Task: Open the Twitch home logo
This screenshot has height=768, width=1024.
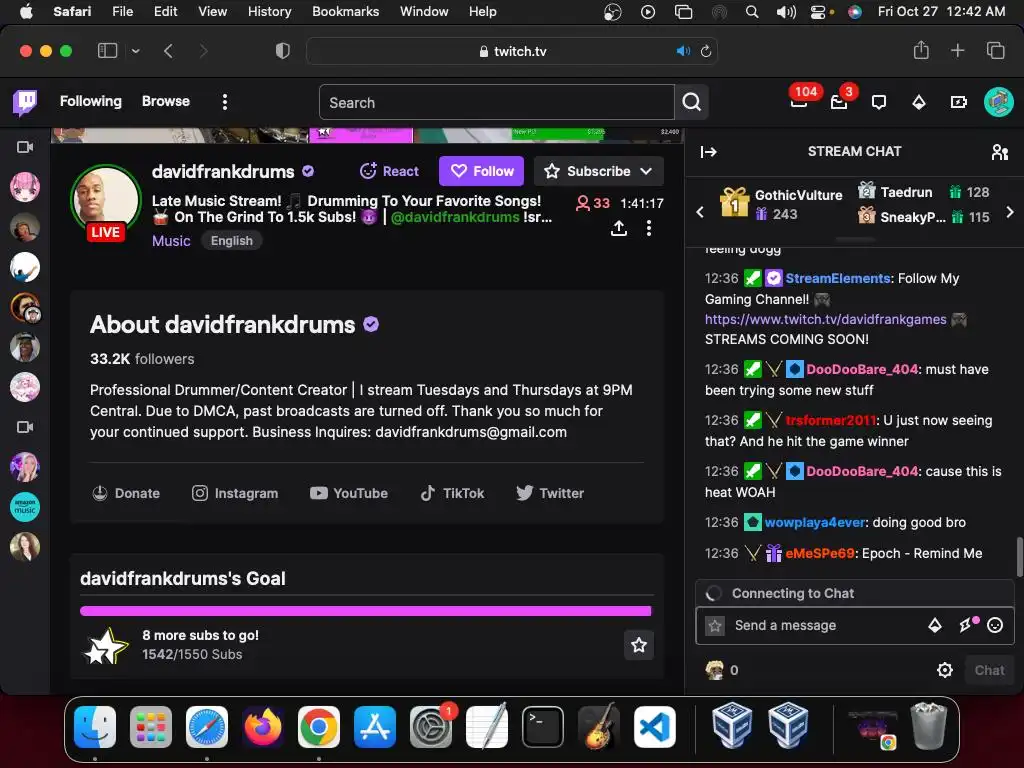Action: tap(25, 102)
